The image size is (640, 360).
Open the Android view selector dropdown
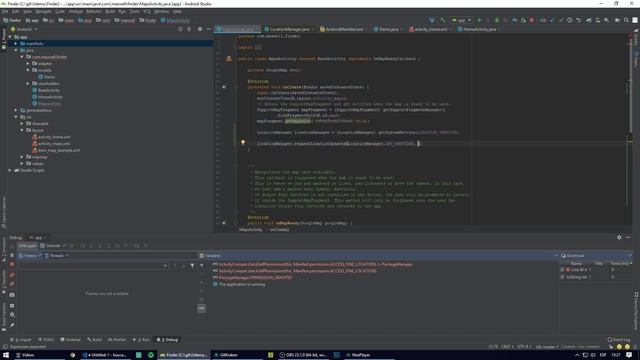click(x=24, y=29)
